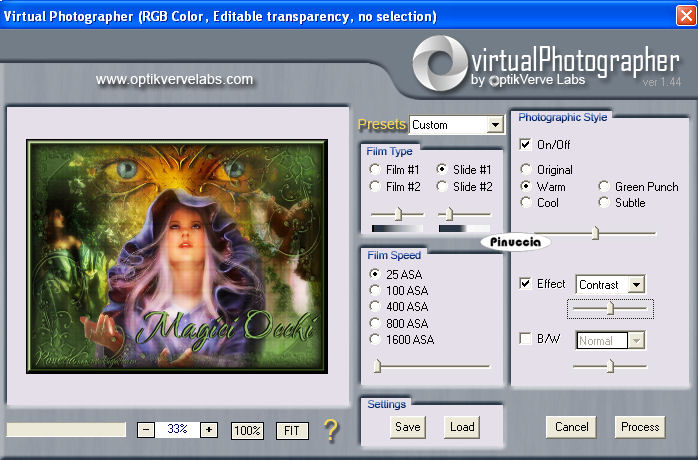Image resolution: width=698 pixels, height=460 pixels.
Task: Choose Slide #1 film type
Action: pyautogui.click(x=442, y=169)
